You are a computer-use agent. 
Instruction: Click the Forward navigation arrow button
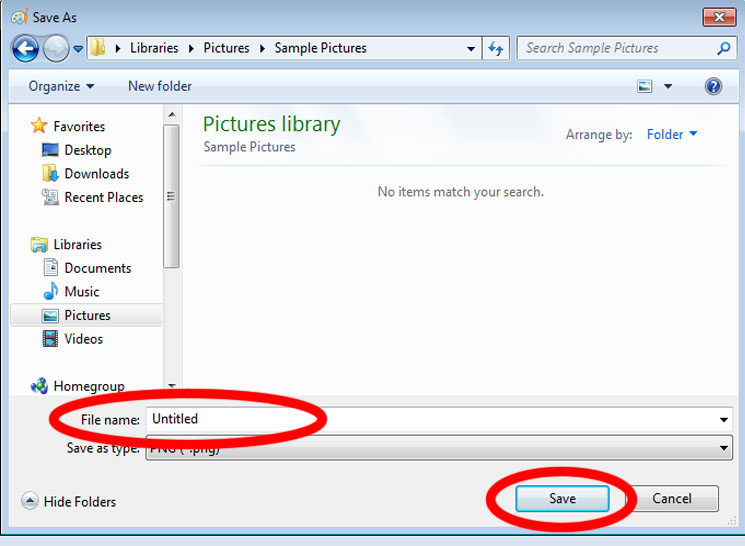(x=56, y=48)
